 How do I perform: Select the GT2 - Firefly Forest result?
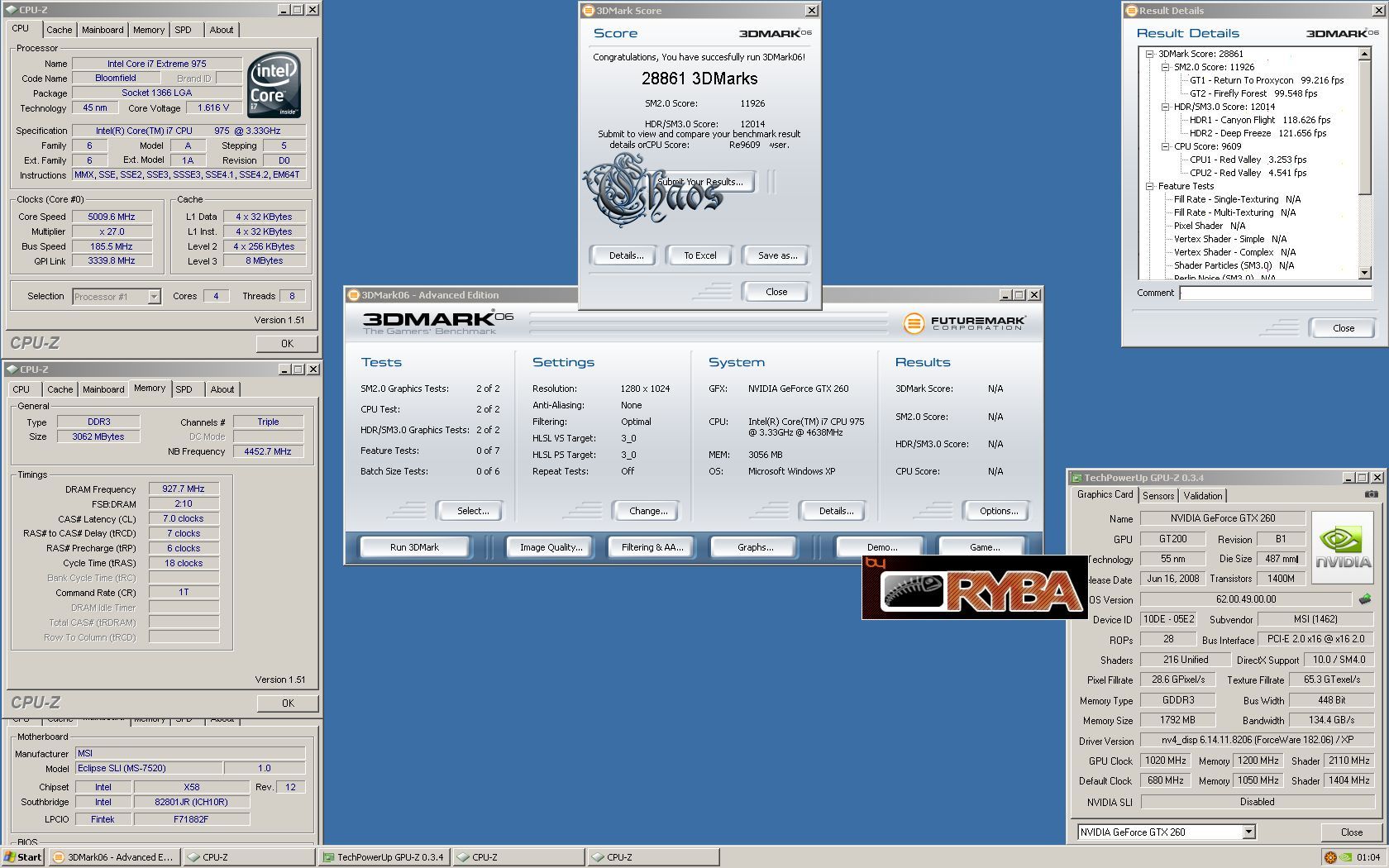click(x=1253, y=93)
